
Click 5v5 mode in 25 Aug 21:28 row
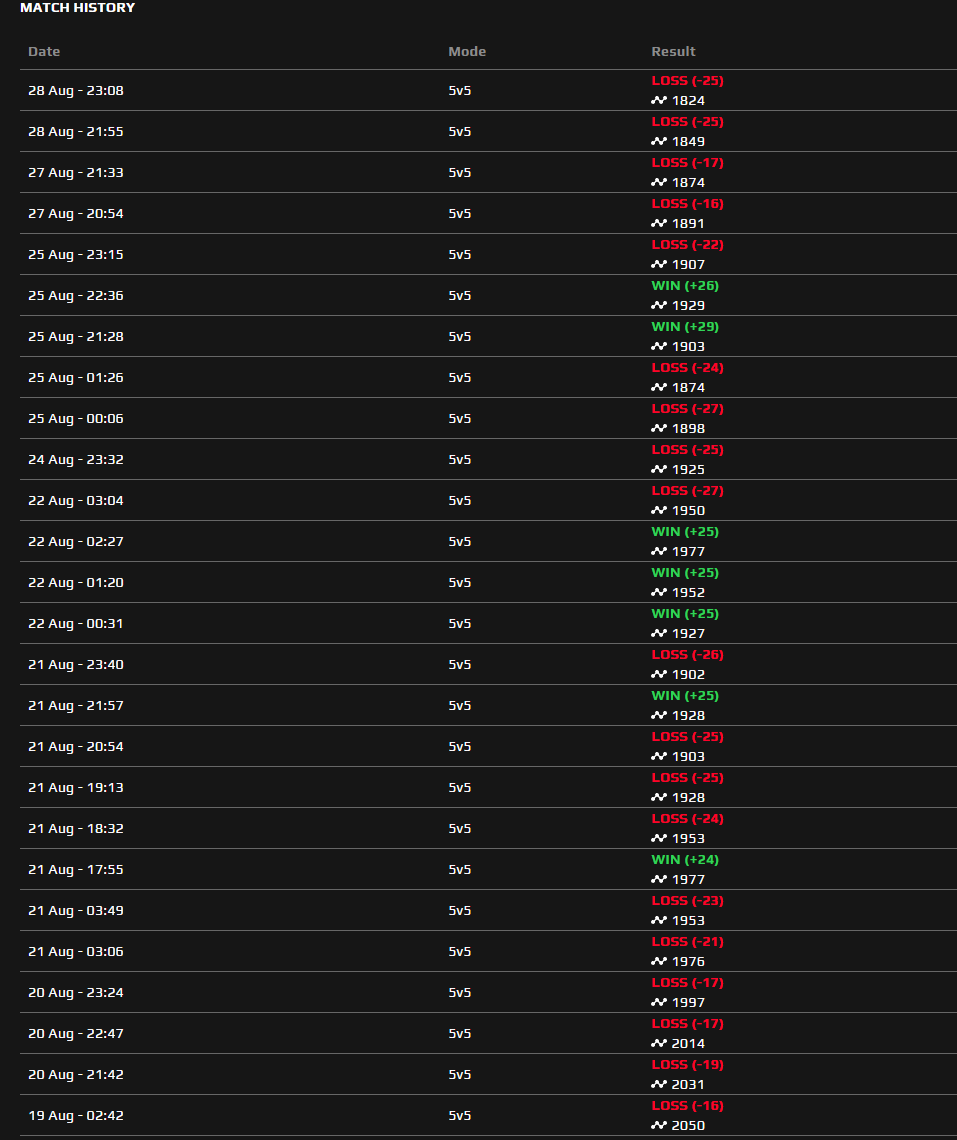tap(460, 337)
